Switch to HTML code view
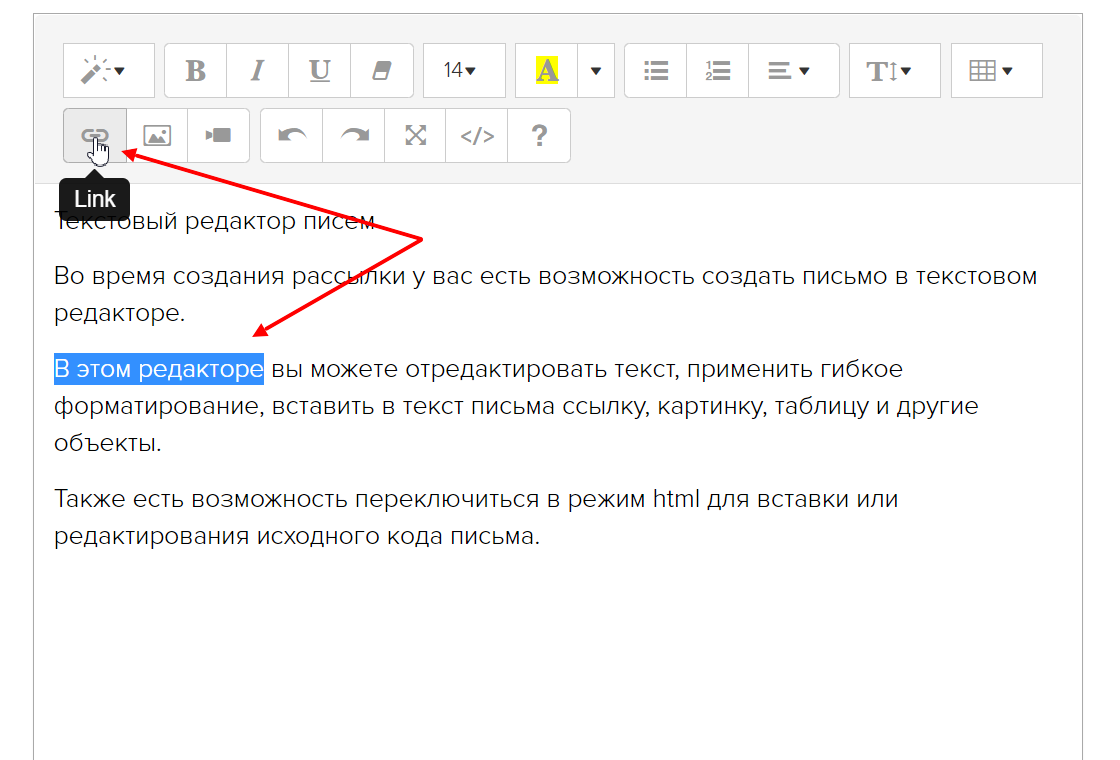 point(476,136)
